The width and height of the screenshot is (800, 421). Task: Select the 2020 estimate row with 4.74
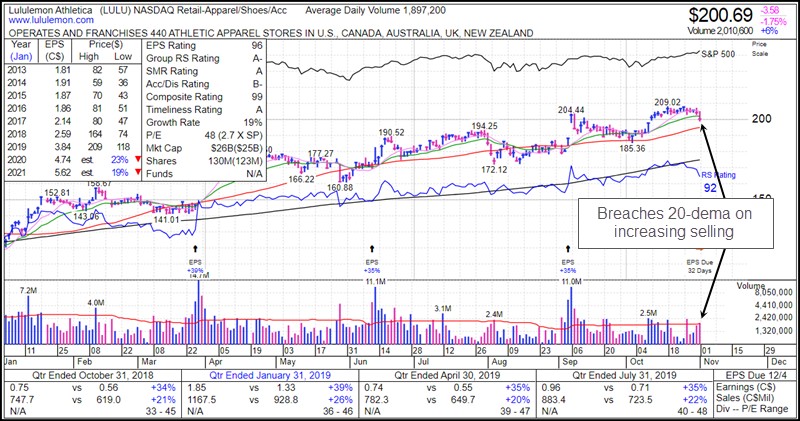click(x=72, y=159)
